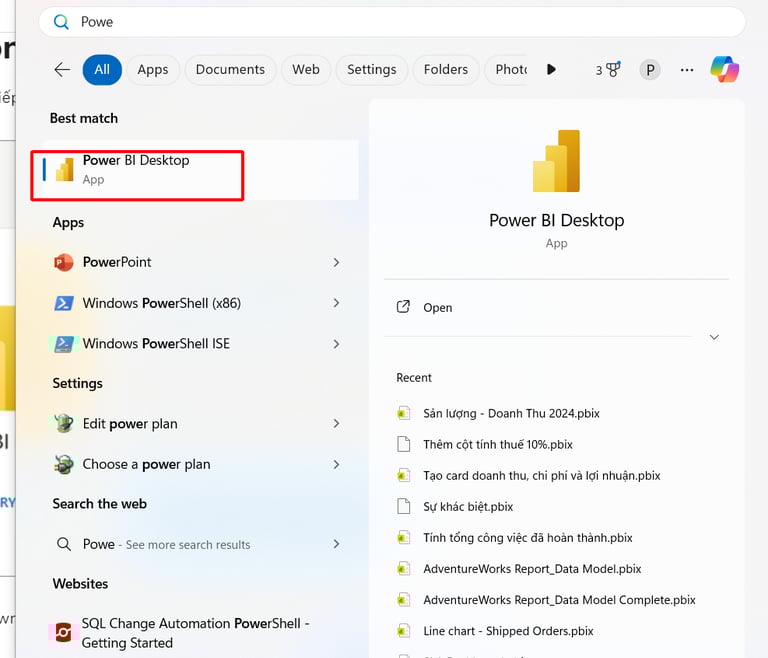The image size is (768, 658).
Task: Click file icon beside AdventureWorks Data Model Complete.pbix
Action: click(x=404, y=600)
